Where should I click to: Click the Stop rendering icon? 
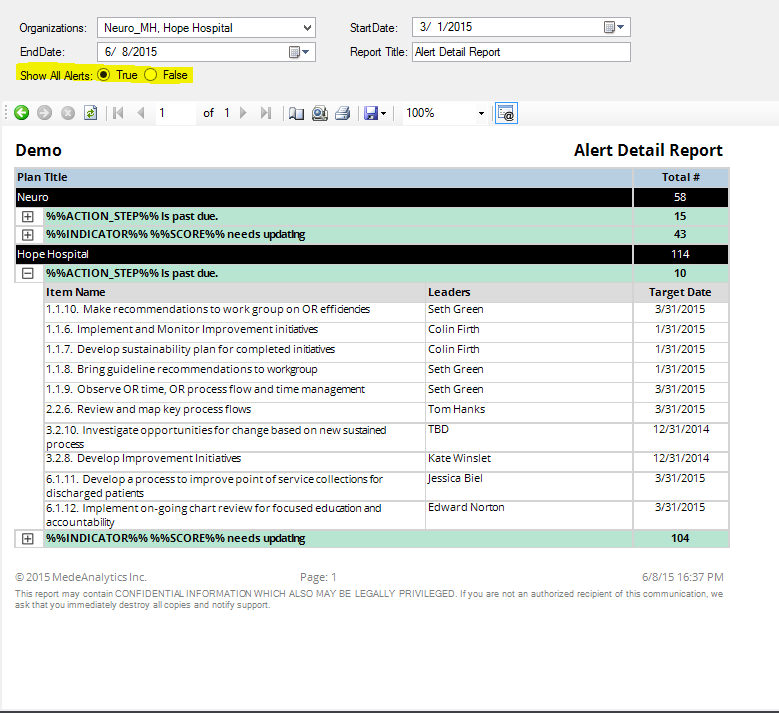click(x=68, y=113)
